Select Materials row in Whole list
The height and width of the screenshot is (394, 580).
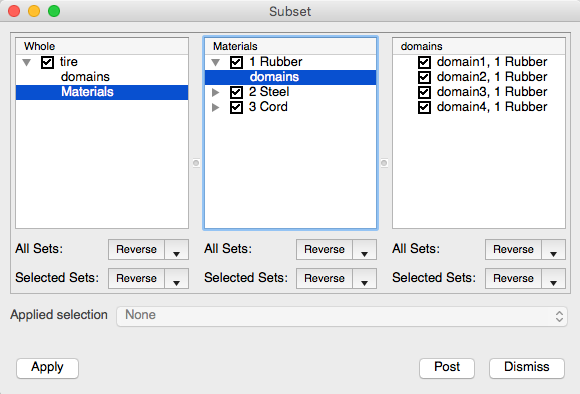point(102,92)
